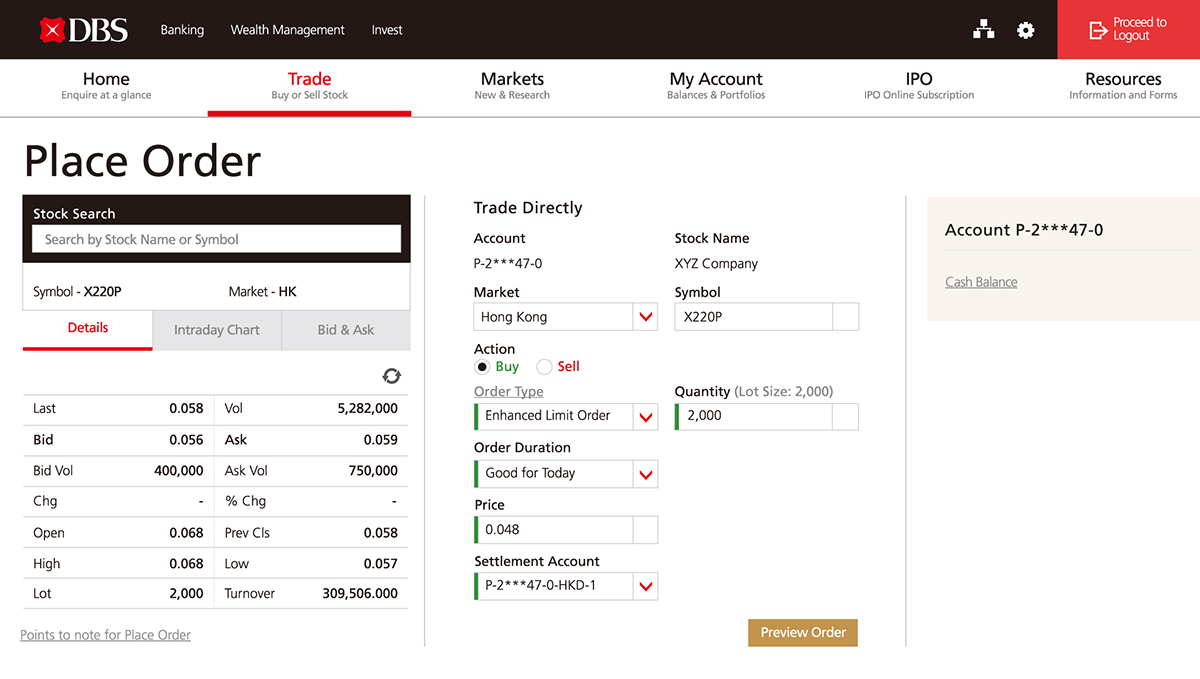This screenshot has width=1200, height=679.
Task: Click the Preview Order button
Action: tap(803, 632)
